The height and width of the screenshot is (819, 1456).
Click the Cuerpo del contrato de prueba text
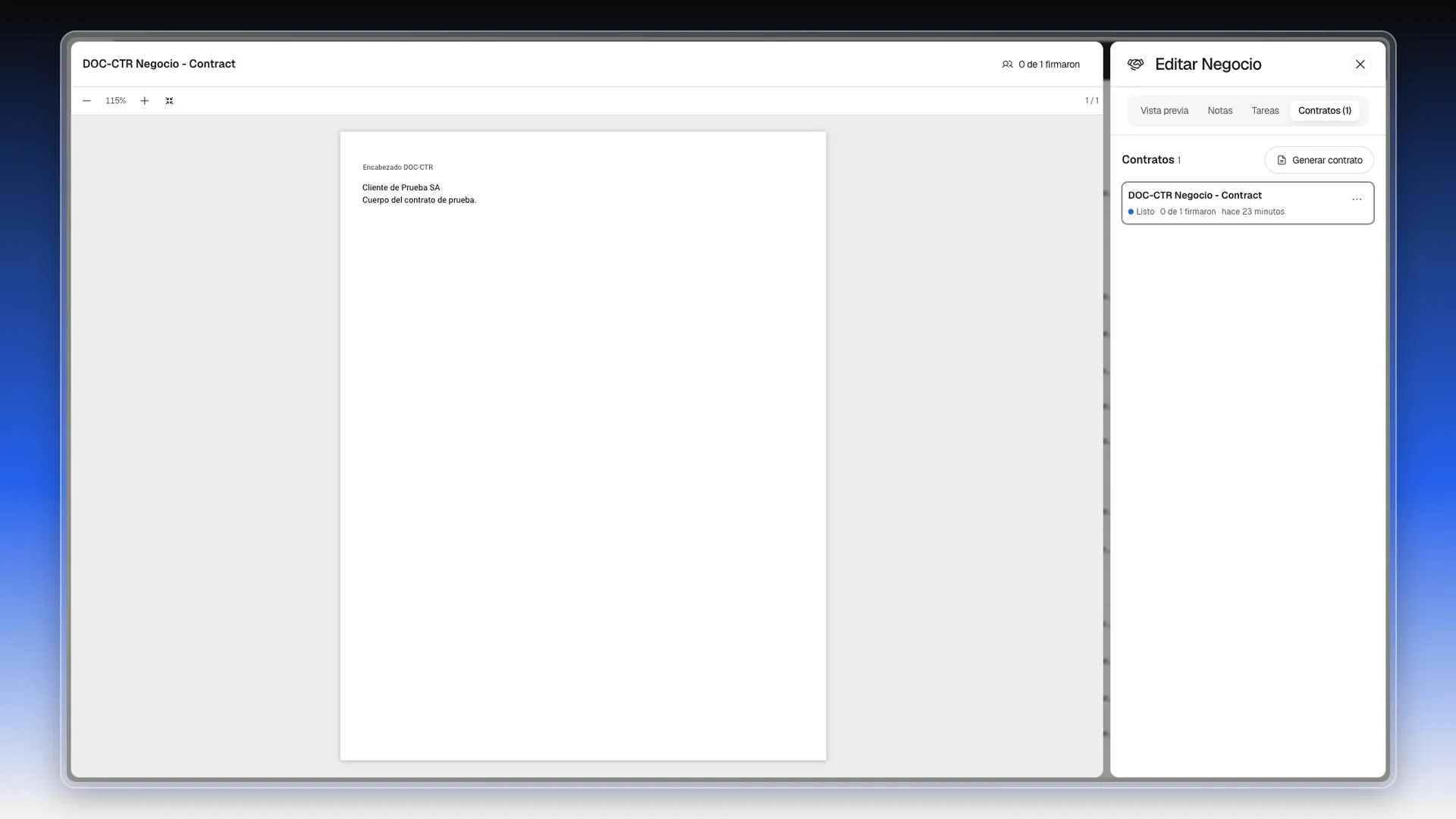click(x=419, y=200)
